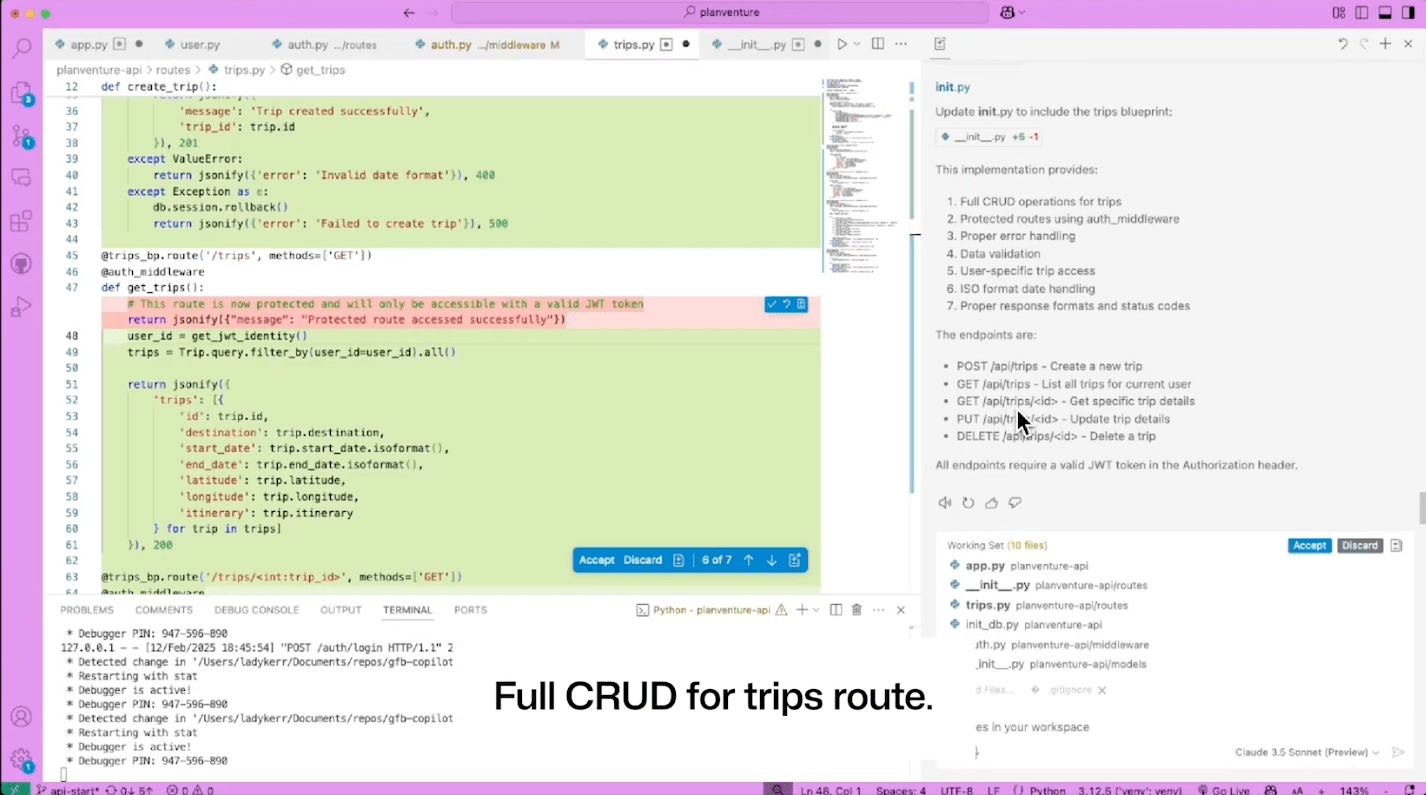Open the Extensions view in activity bar
This screenshot has height=795, width=1426.
(x=21, y=221)
